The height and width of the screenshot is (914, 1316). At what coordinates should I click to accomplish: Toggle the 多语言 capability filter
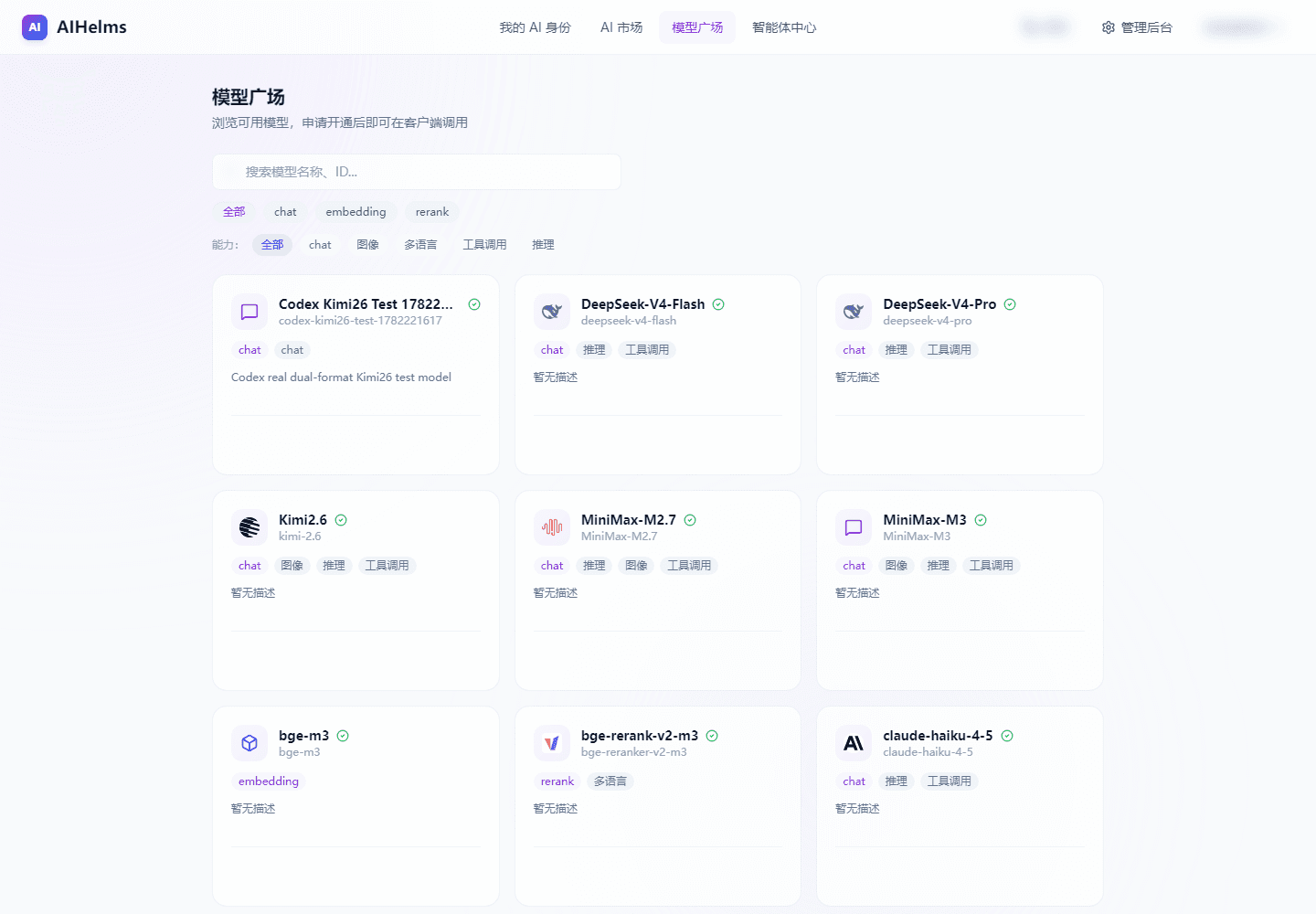tap(420, 245)
